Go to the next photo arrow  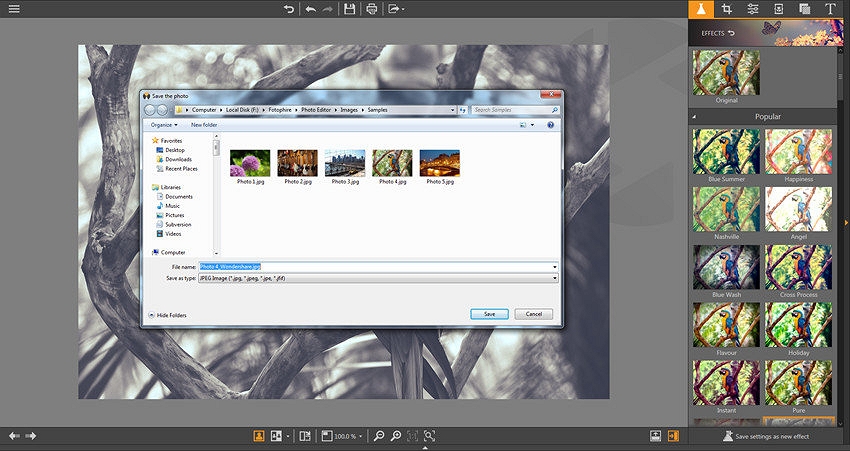[31, 436]
